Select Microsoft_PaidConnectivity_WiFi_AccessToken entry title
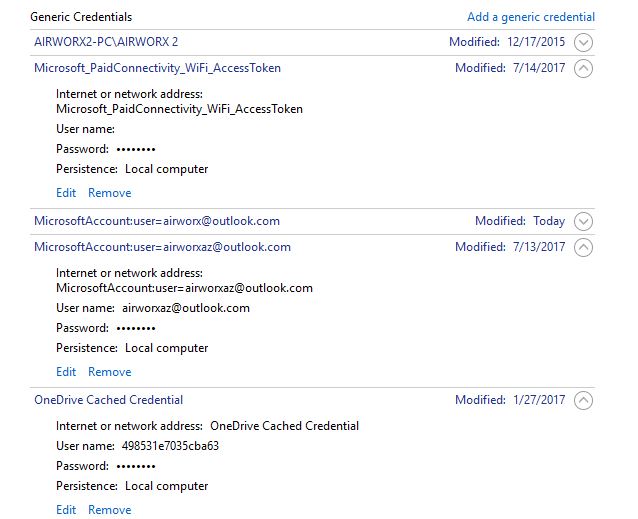This screenshot has width=638, height=519. [x=157, y=68]
